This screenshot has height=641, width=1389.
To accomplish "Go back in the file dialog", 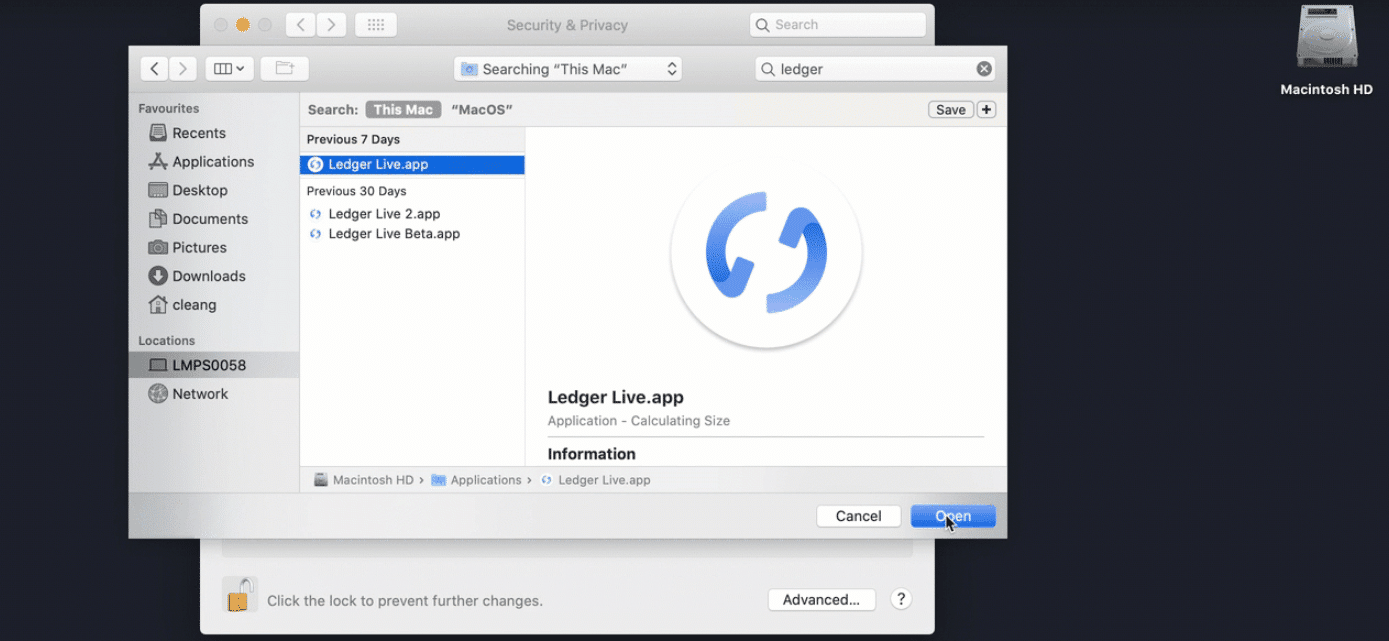I will [154, 69].
